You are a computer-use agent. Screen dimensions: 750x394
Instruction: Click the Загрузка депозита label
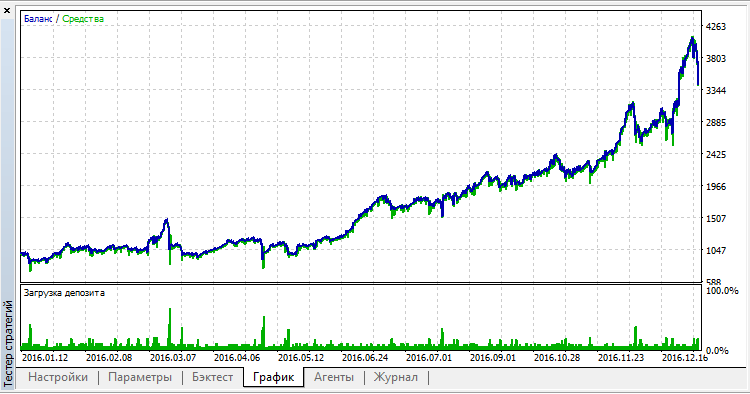coord(64,293)
